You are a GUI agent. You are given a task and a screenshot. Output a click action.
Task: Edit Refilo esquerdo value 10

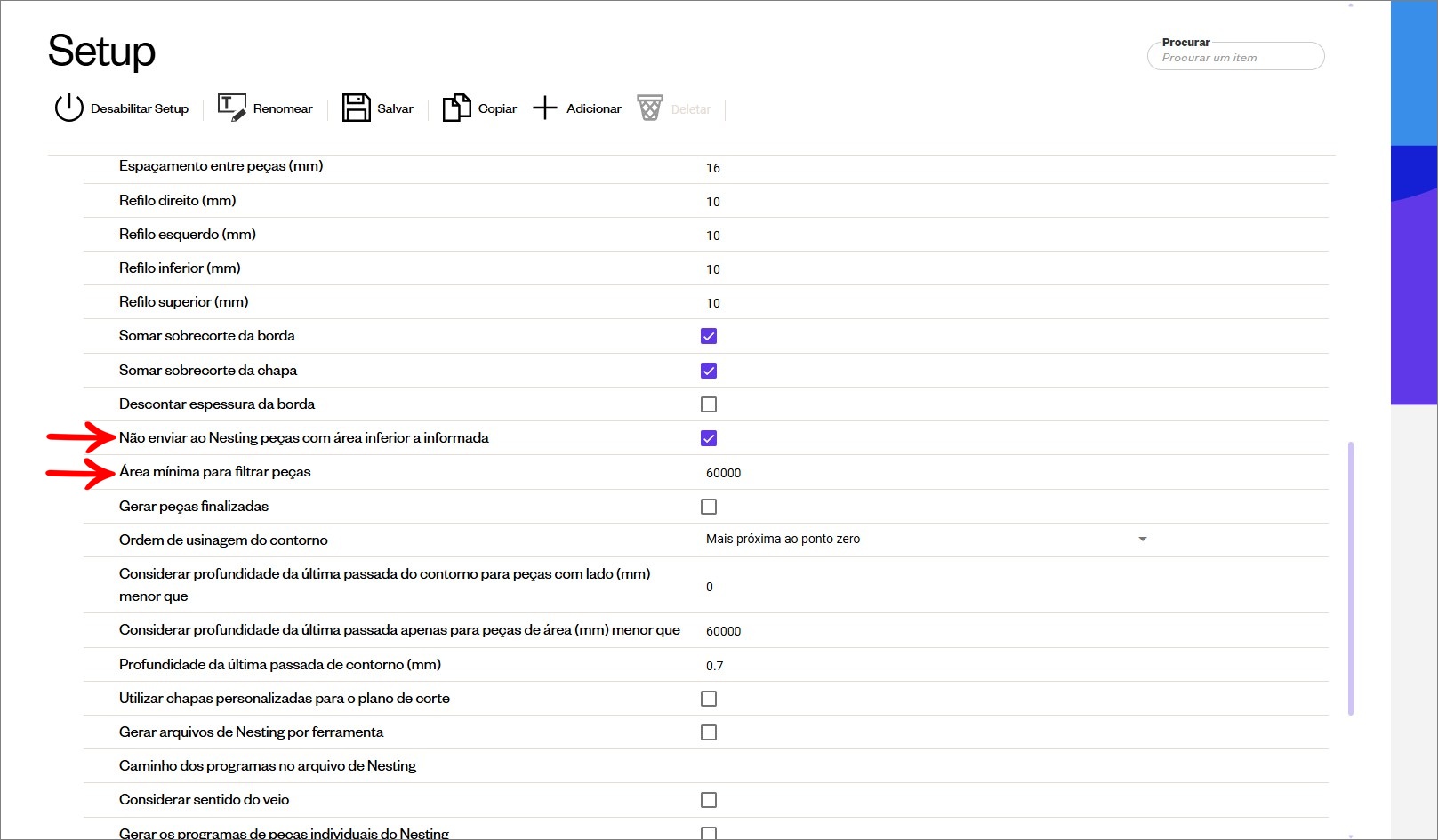[x=713, y=236]
